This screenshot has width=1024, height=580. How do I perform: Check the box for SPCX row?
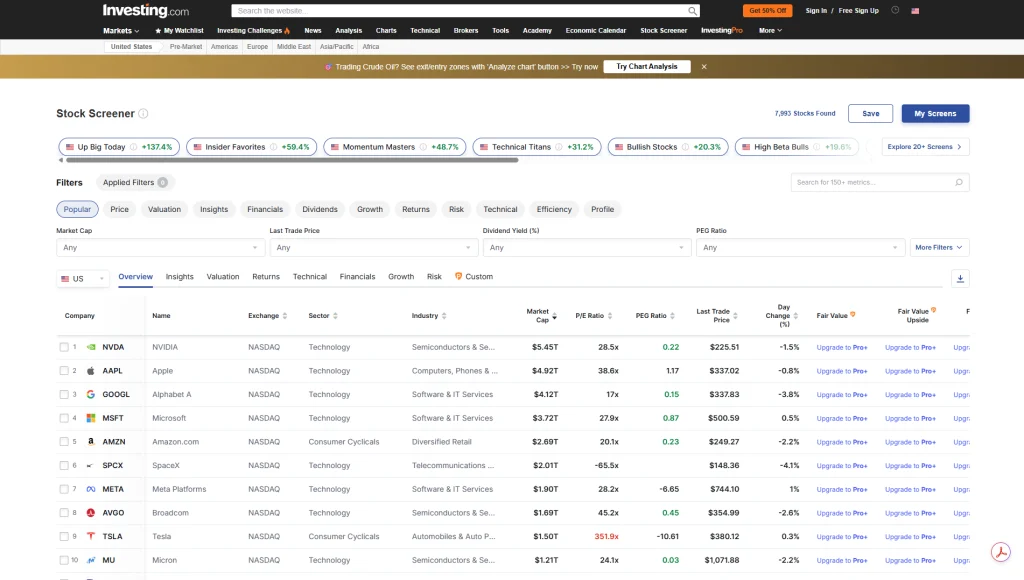[64, 466]
